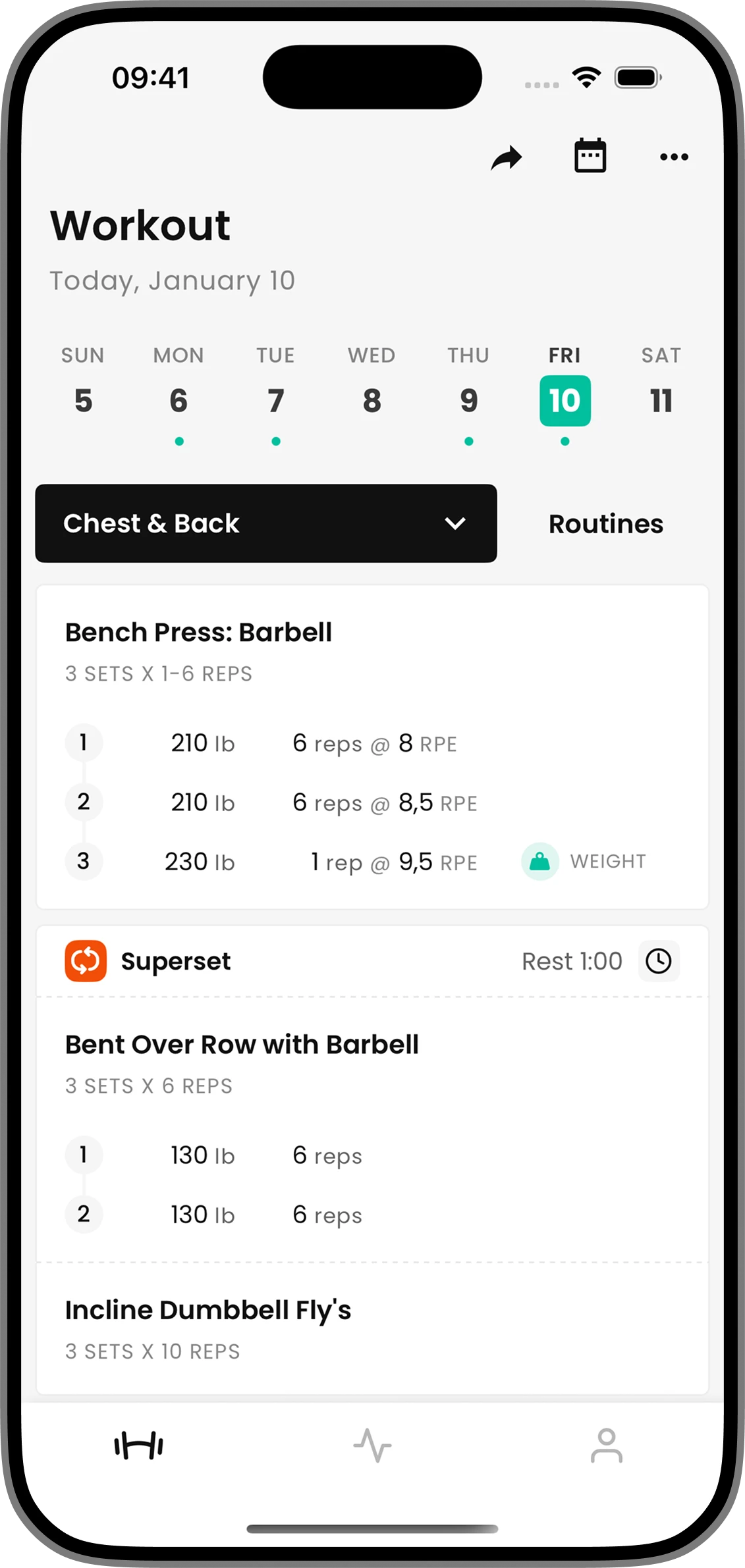Open the profile person tab icon
The height and width of the screenshot is (1568, 745).
click(x=607, y=1445)
